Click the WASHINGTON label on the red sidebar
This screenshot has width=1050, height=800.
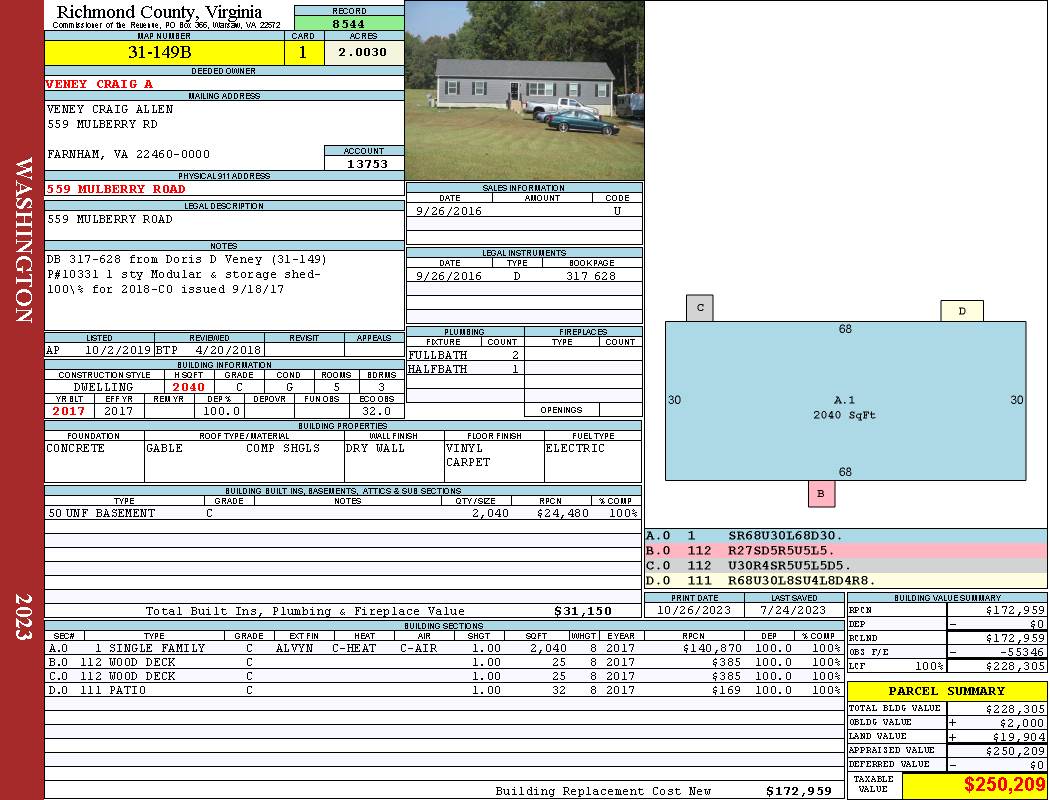23,240
